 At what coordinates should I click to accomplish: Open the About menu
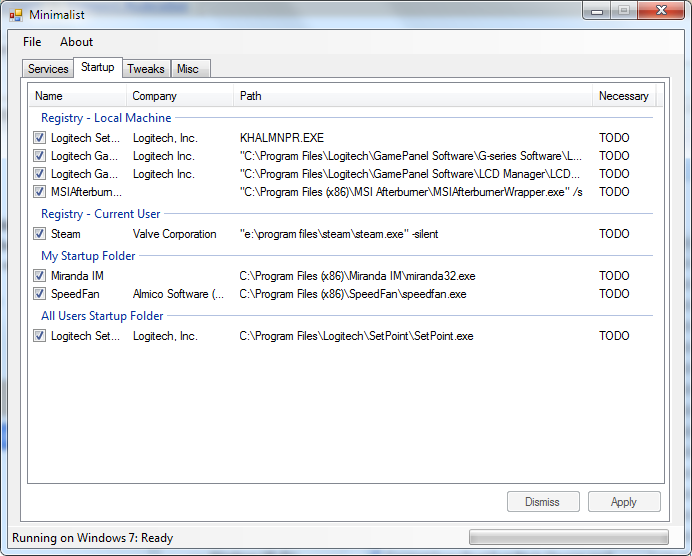point(76,42)
